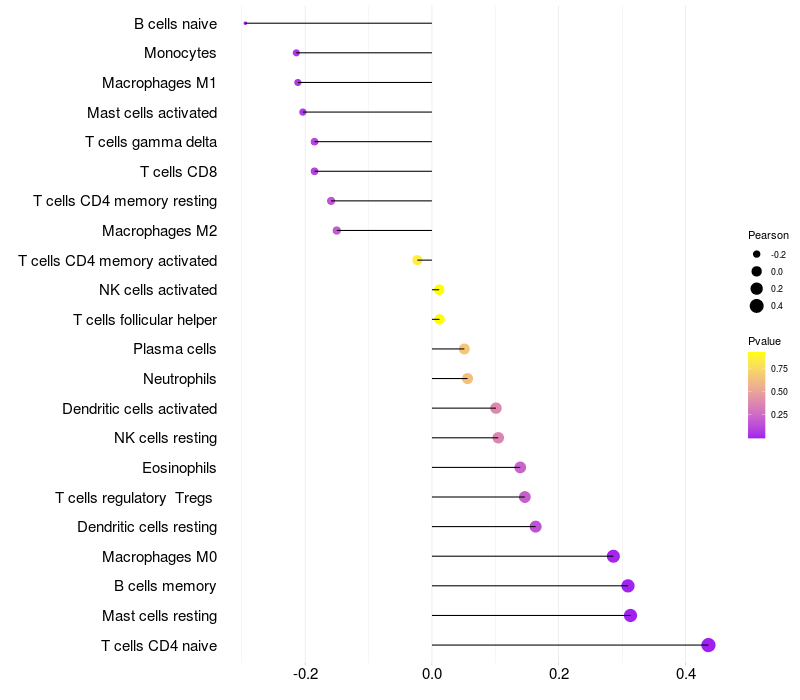The width and height of the screenshot is (800, 700).
Task: Select the Monocytes lollipop dot
Action: point(296,53)
